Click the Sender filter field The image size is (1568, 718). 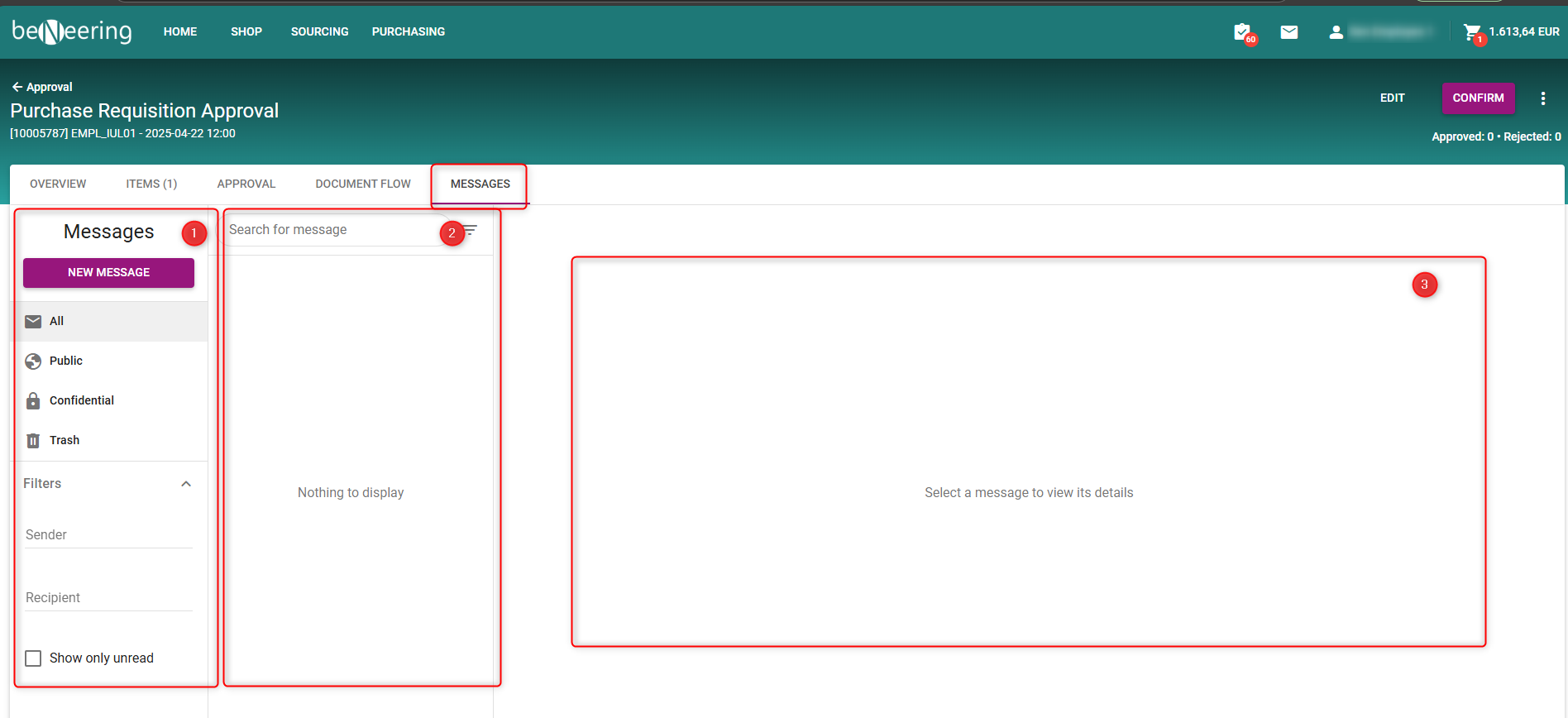tap(108, 535)
